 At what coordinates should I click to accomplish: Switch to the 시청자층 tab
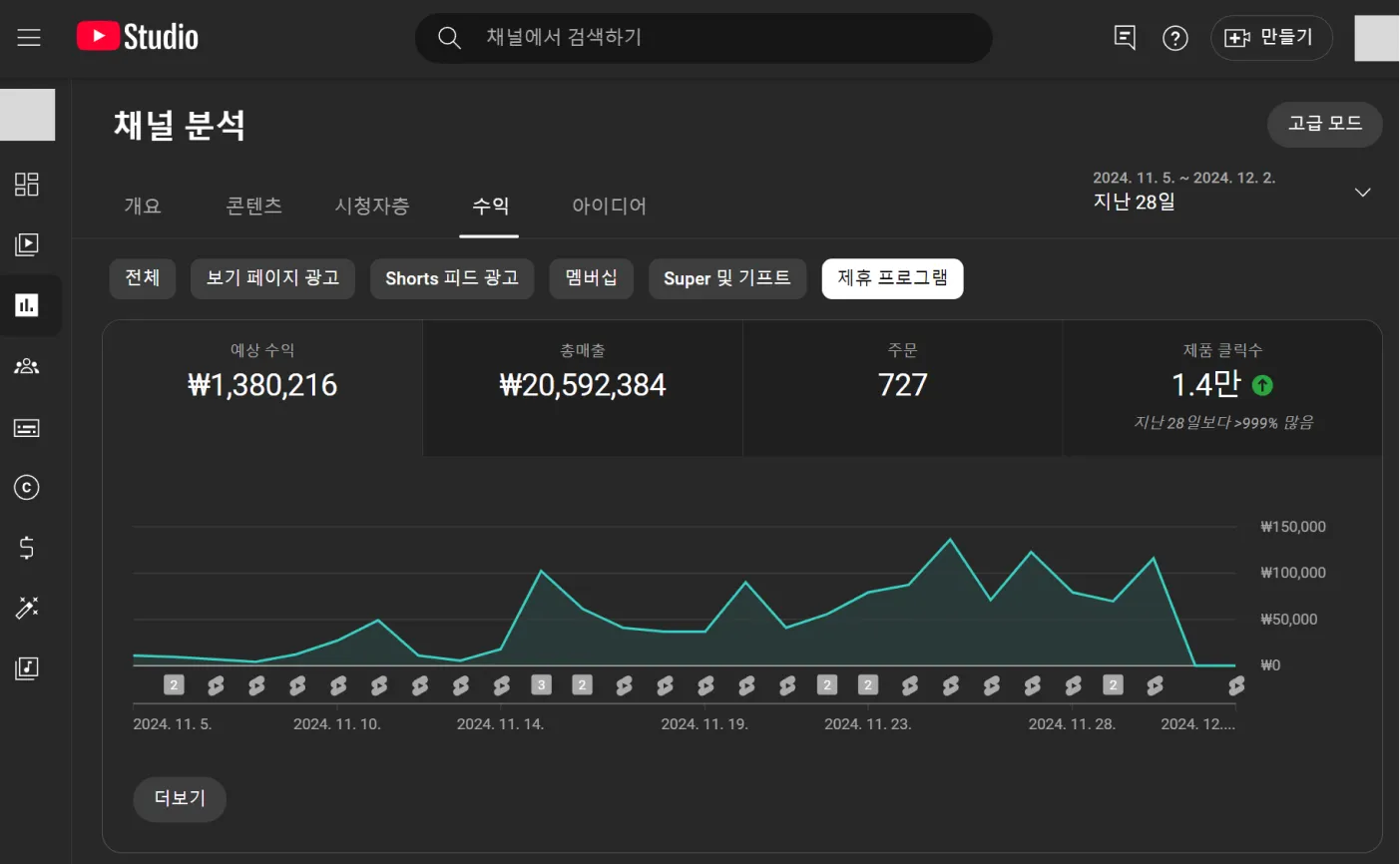(372, 206)
